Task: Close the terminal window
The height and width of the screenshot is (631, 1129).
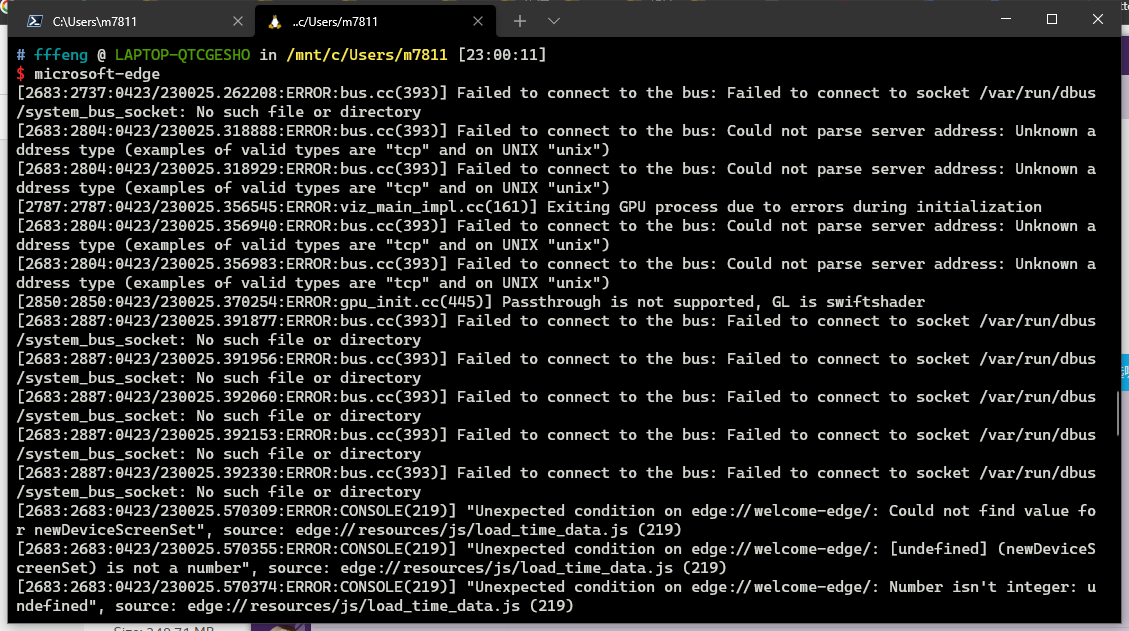Action: 1098,20
